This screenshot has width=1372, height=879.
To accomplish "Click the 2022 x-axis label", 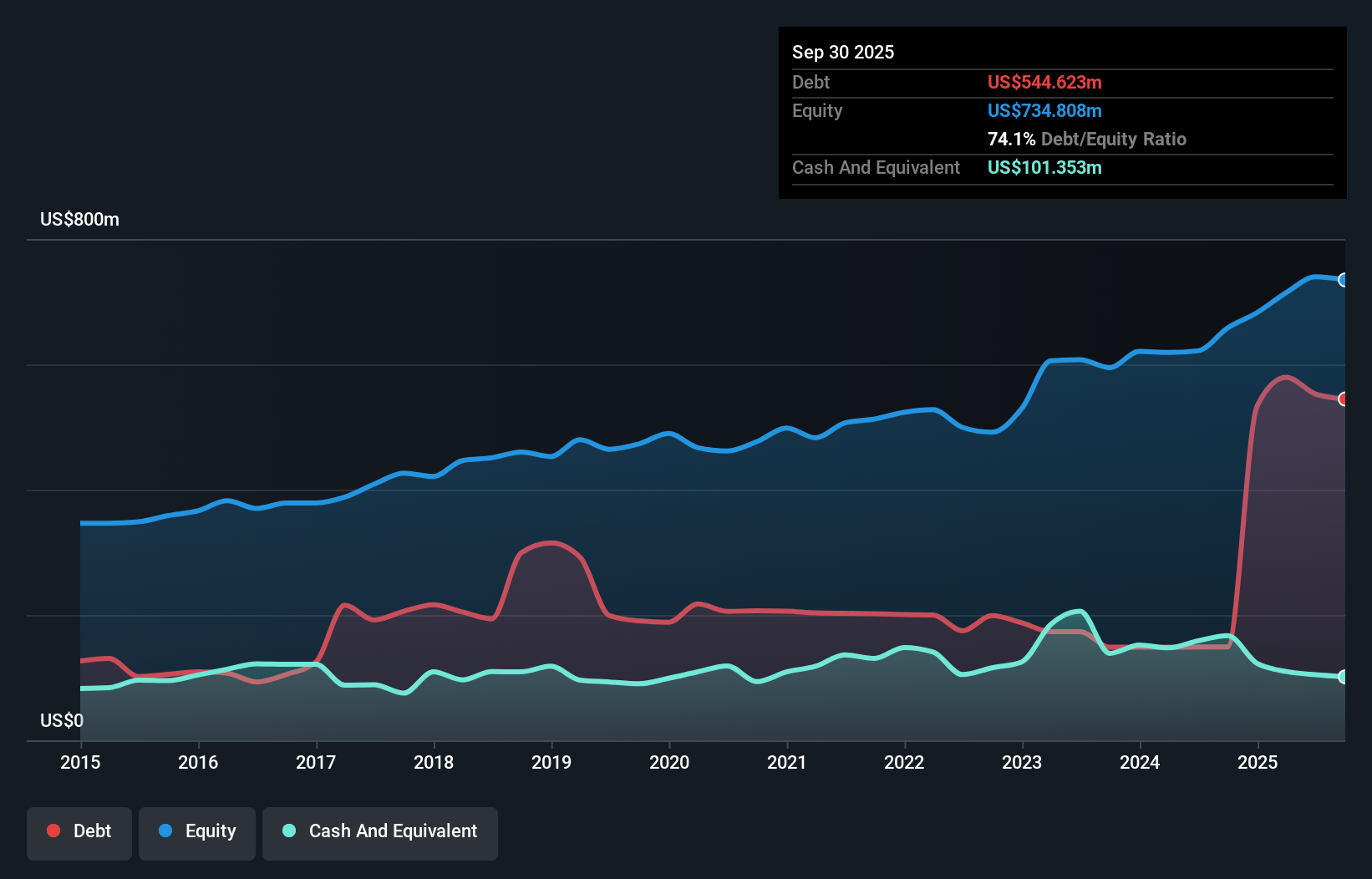I will [x=905, y=762].
